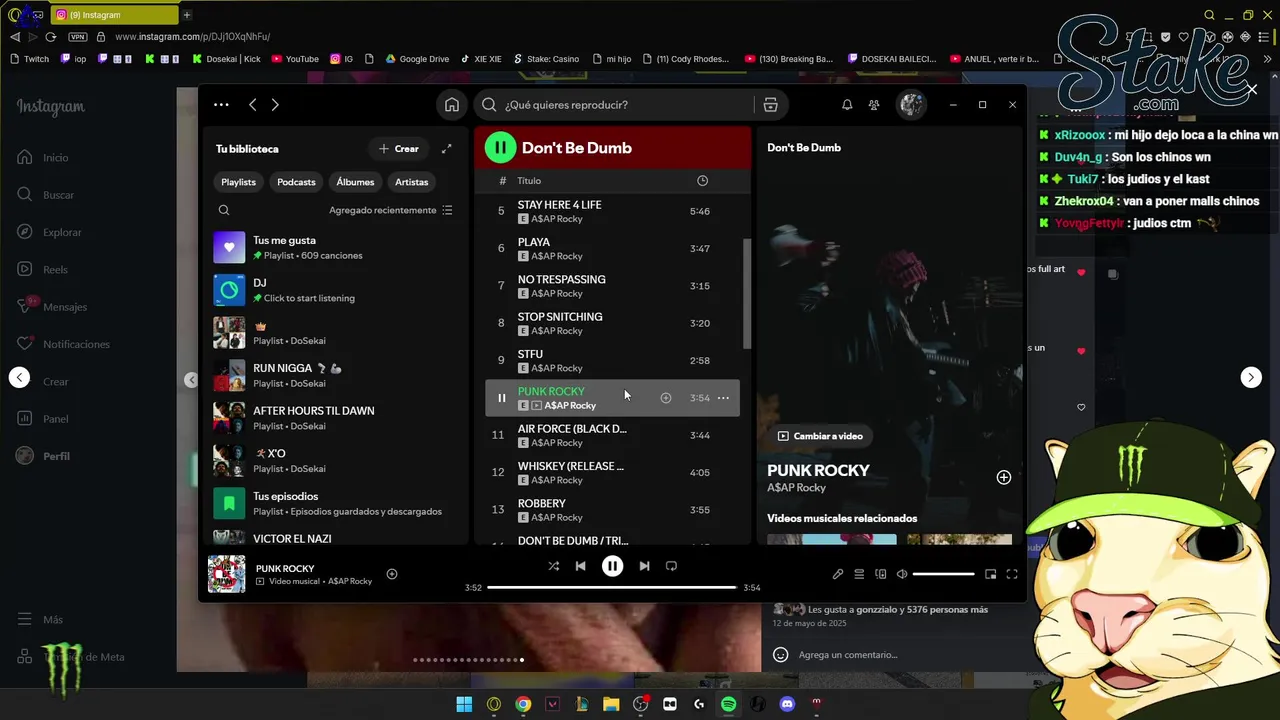Toggle repeat mode in the player bar
1280x720 pixels.
pyautogui.click(x=671, y=566)
